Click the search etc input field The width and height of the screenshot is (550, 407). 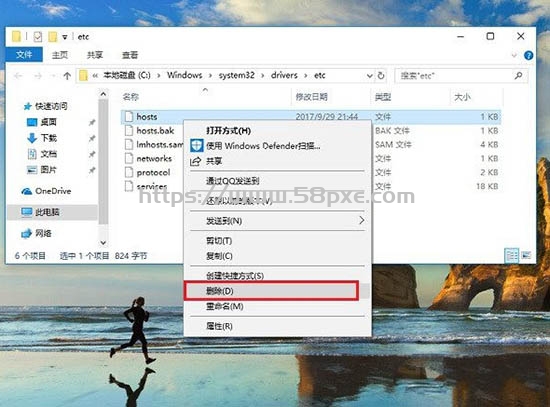pyautogui.click(x=455, y=75)
